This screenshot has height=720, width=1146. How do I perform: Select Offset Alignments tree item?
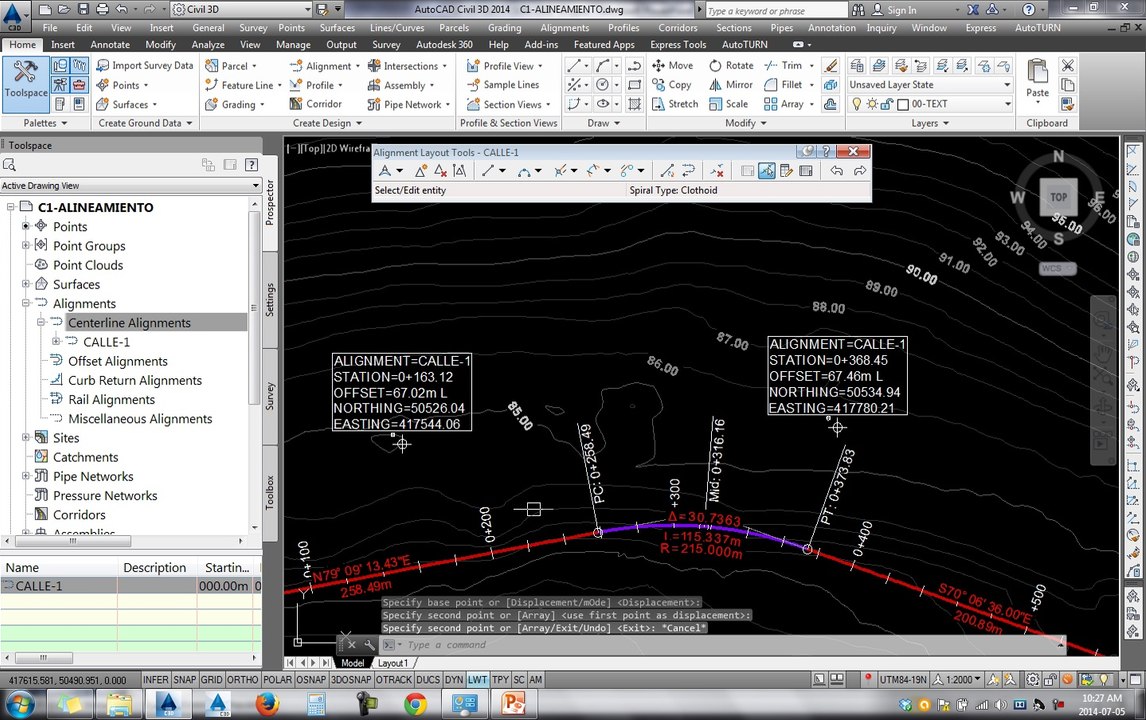[x=118, y=361]
